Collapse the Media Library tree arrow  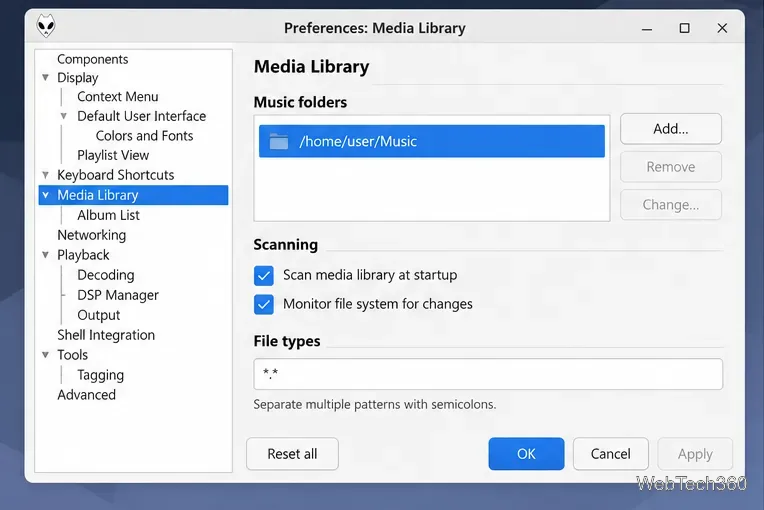tap(45, 195)
